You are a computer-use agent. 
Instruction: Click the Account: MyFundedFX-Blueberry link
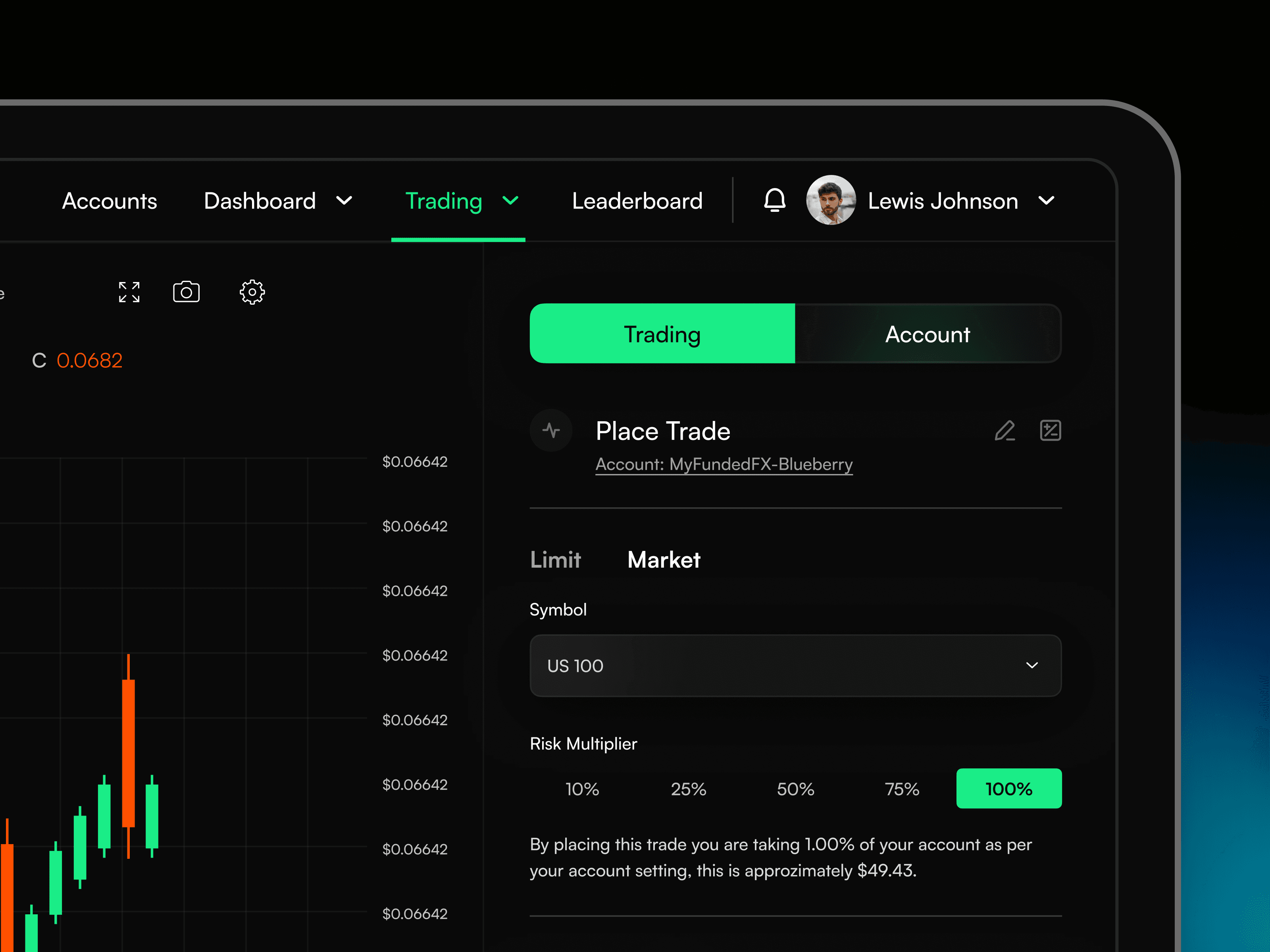click(724, 464)
